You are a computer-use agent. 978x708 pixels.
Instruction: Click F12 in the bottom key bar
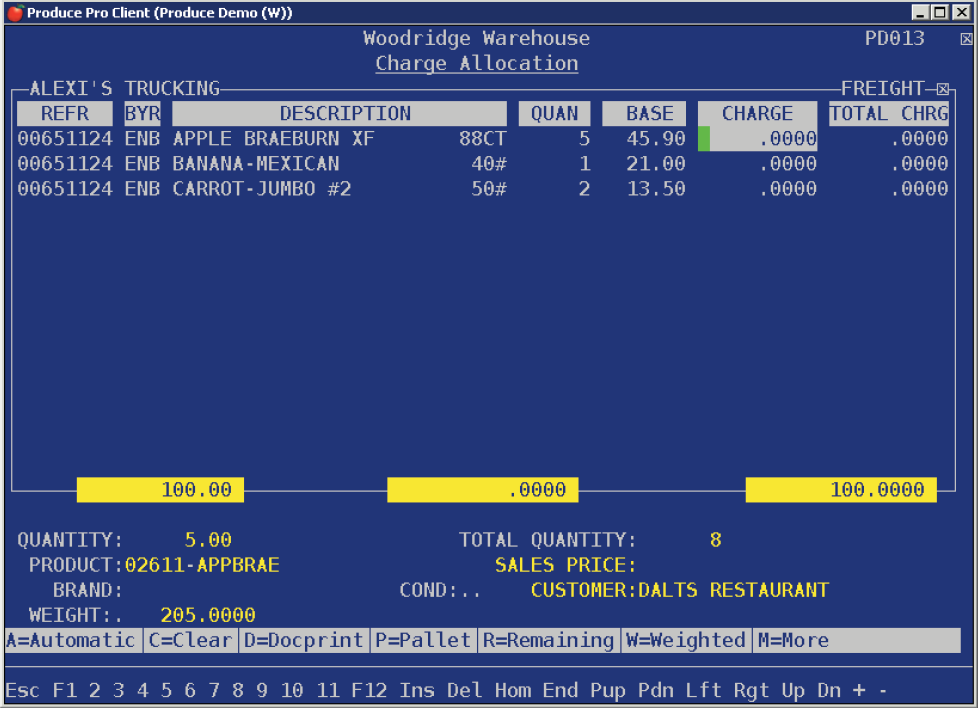point(369,691)
